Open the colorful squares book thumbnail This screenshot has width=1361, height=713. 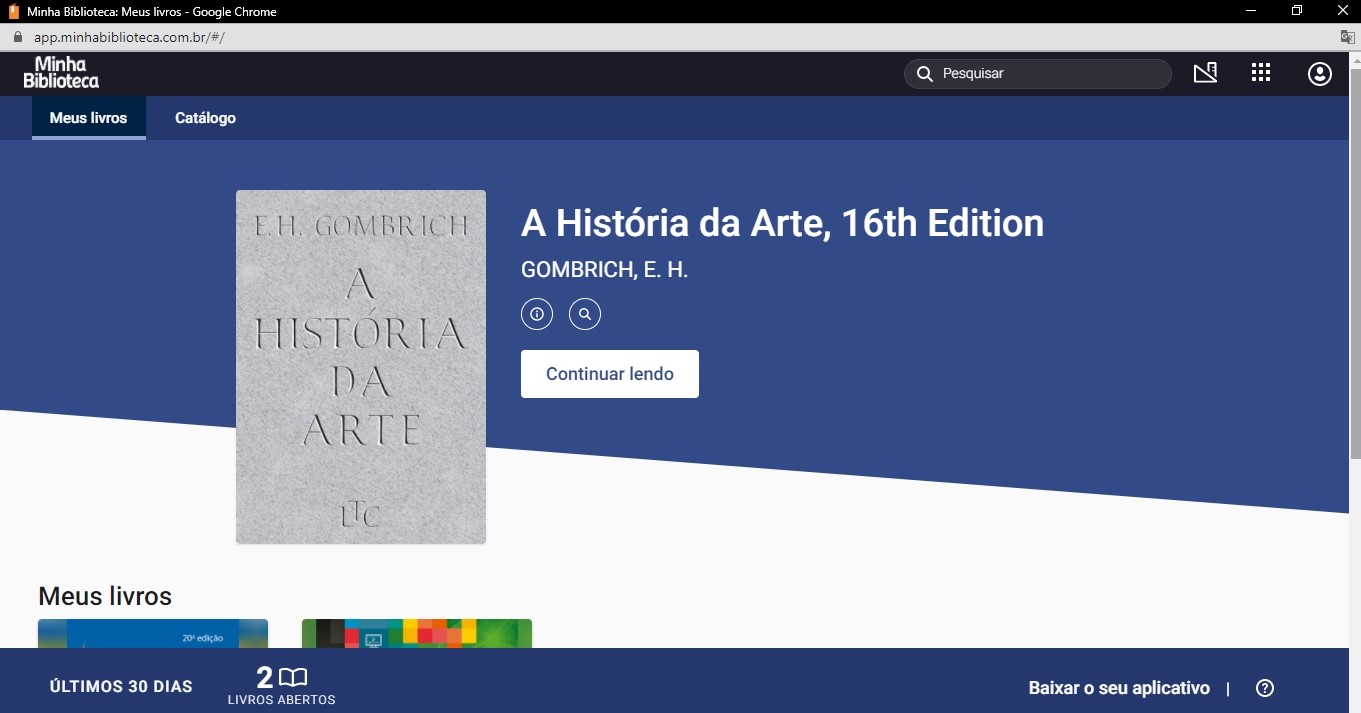coord(417,634)
